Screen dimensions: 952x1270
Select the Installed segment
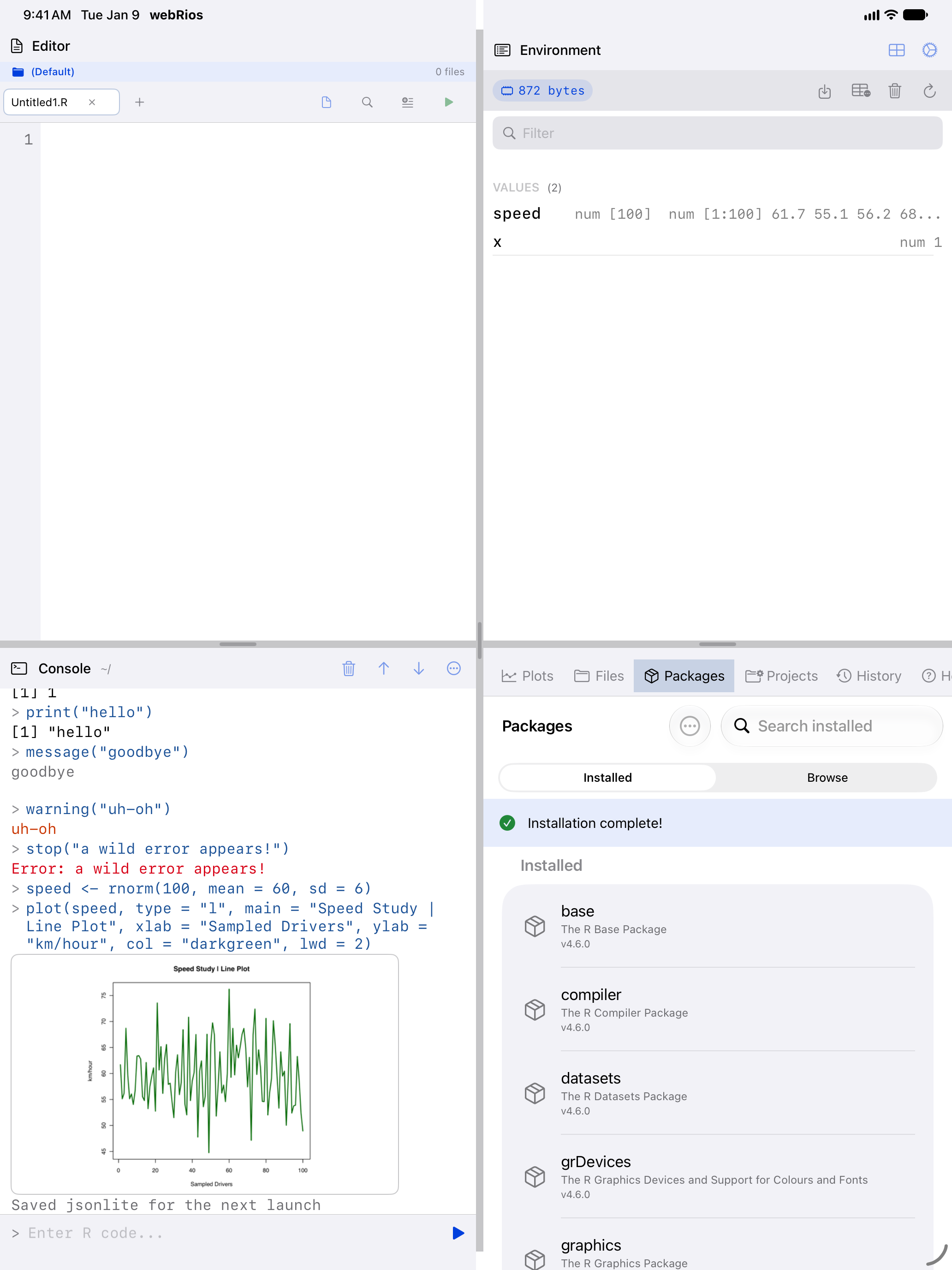pos(608,778)
